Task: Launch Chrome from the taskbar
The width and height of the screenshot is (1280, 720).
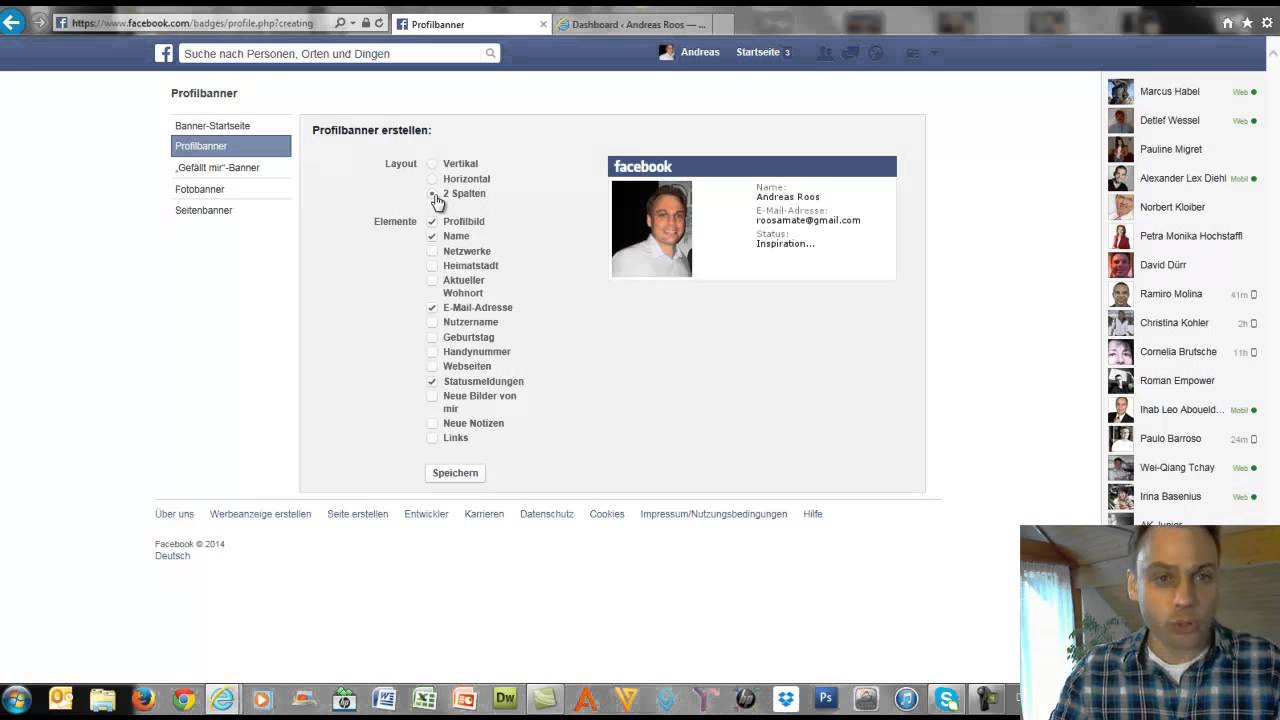Action: [x=183, y=699]
